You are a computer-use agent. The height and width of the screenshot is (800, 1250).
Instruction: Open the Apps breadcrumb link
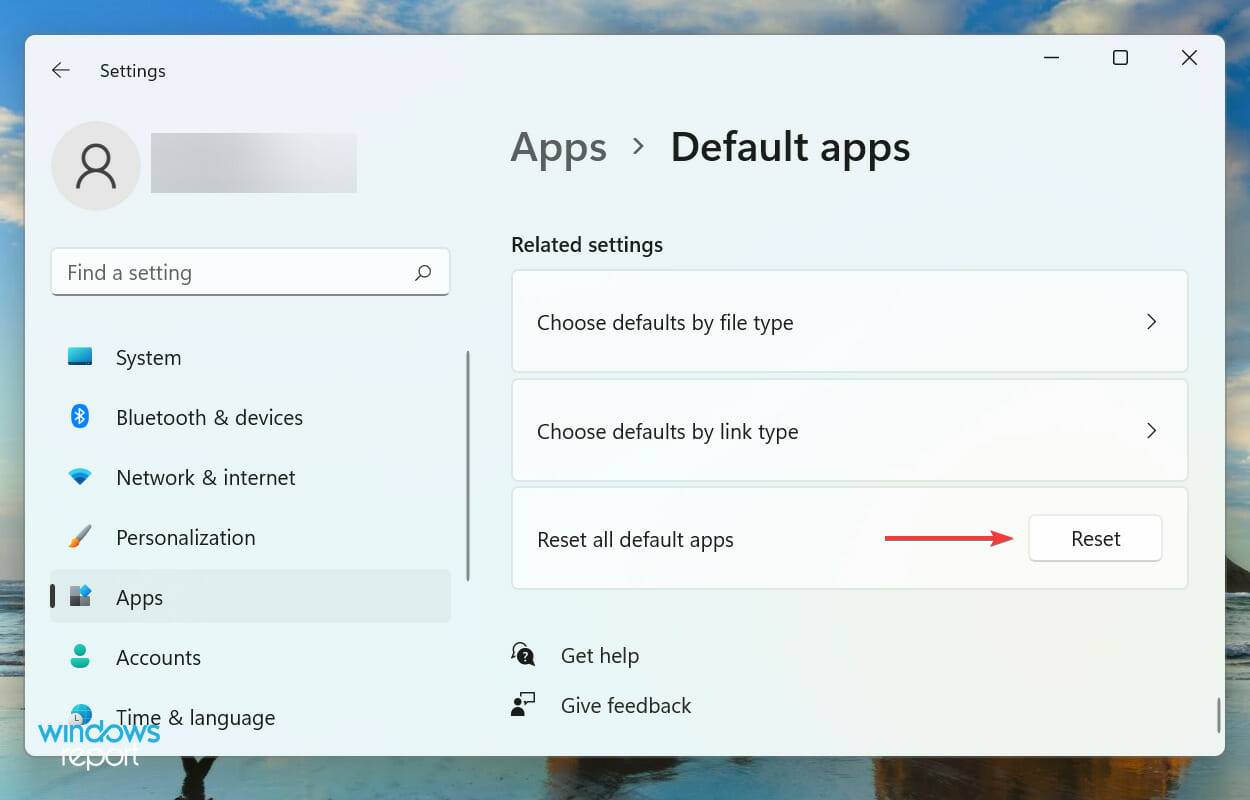pos(558,147)
